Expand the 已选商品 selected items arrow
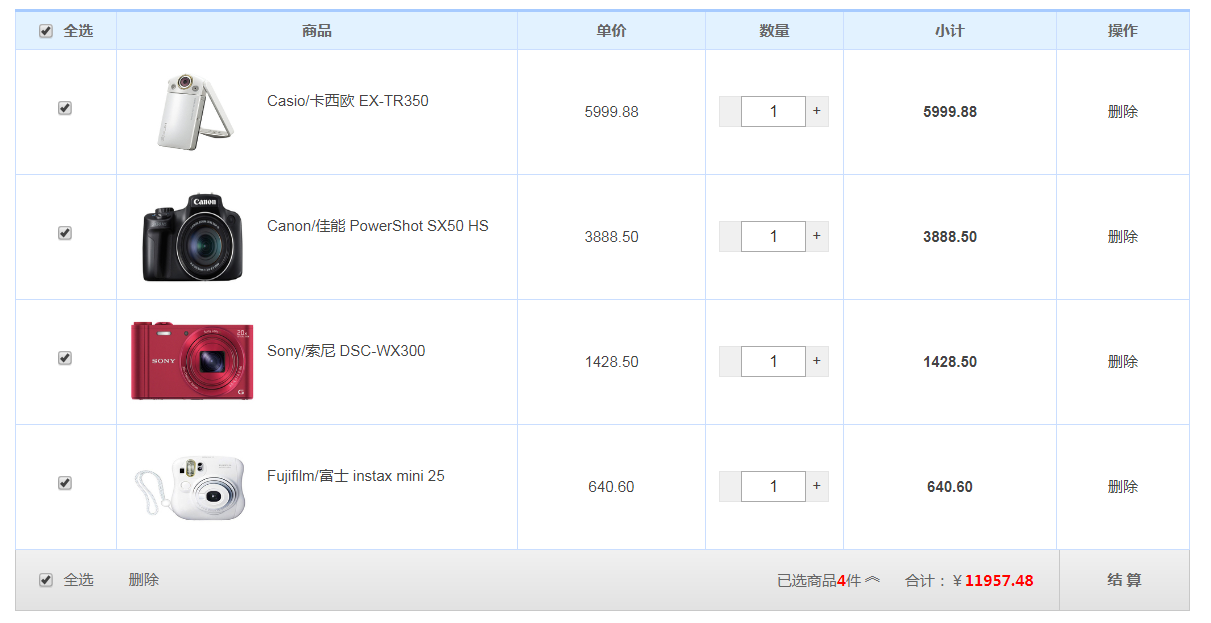1211x623 pixels. click(872, 580)
